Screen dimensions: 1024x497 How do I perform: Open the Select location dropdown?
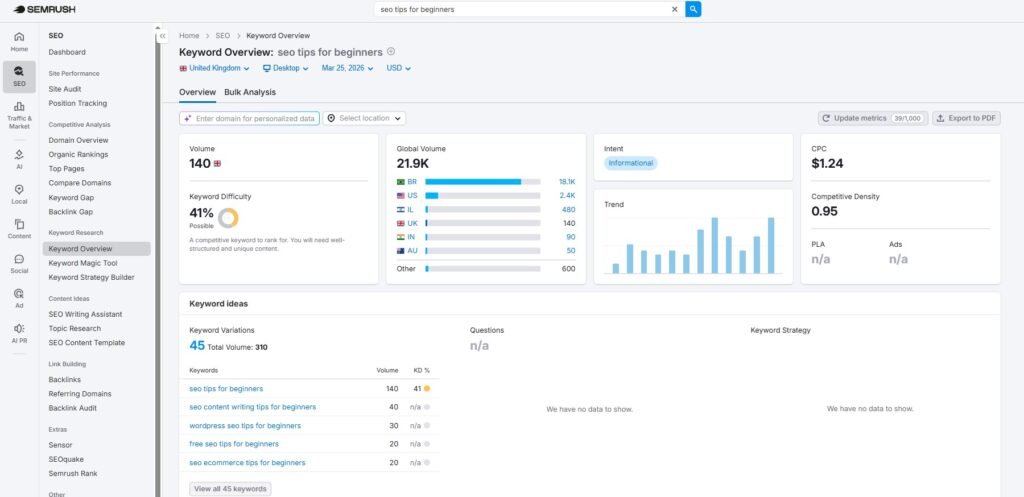click(x=364, y=118)
